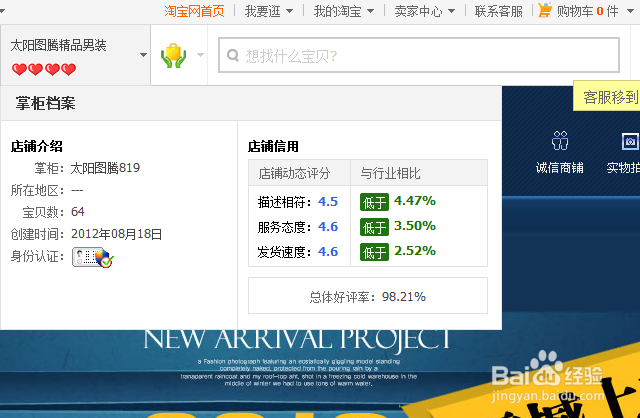This screenshot has width=640, height=418.
Task: Click the shopping cart icon
Action: [x=545, y=10]
